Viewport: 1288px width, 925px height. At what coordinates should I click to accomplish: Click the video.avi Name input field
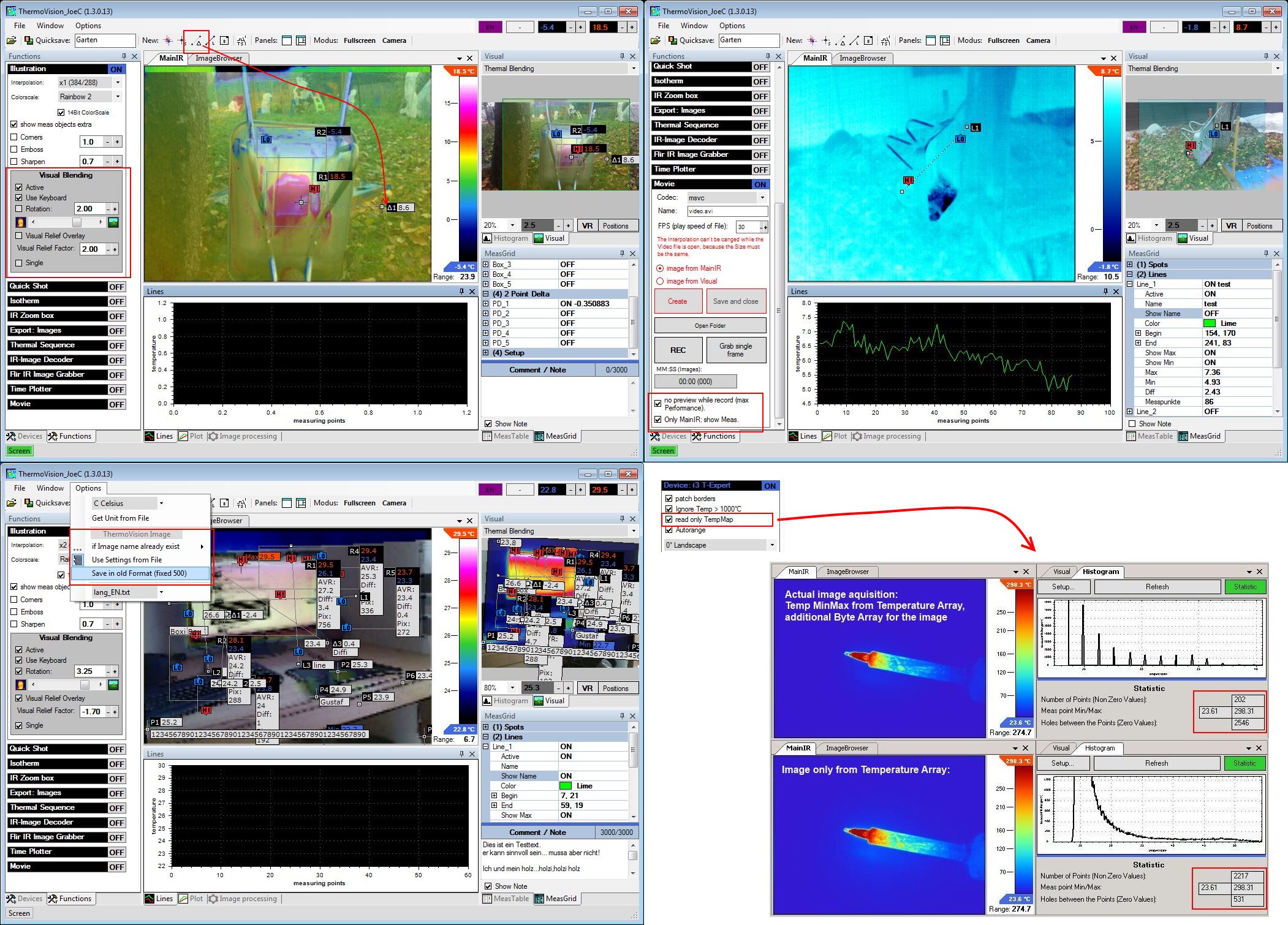(727, 211)
